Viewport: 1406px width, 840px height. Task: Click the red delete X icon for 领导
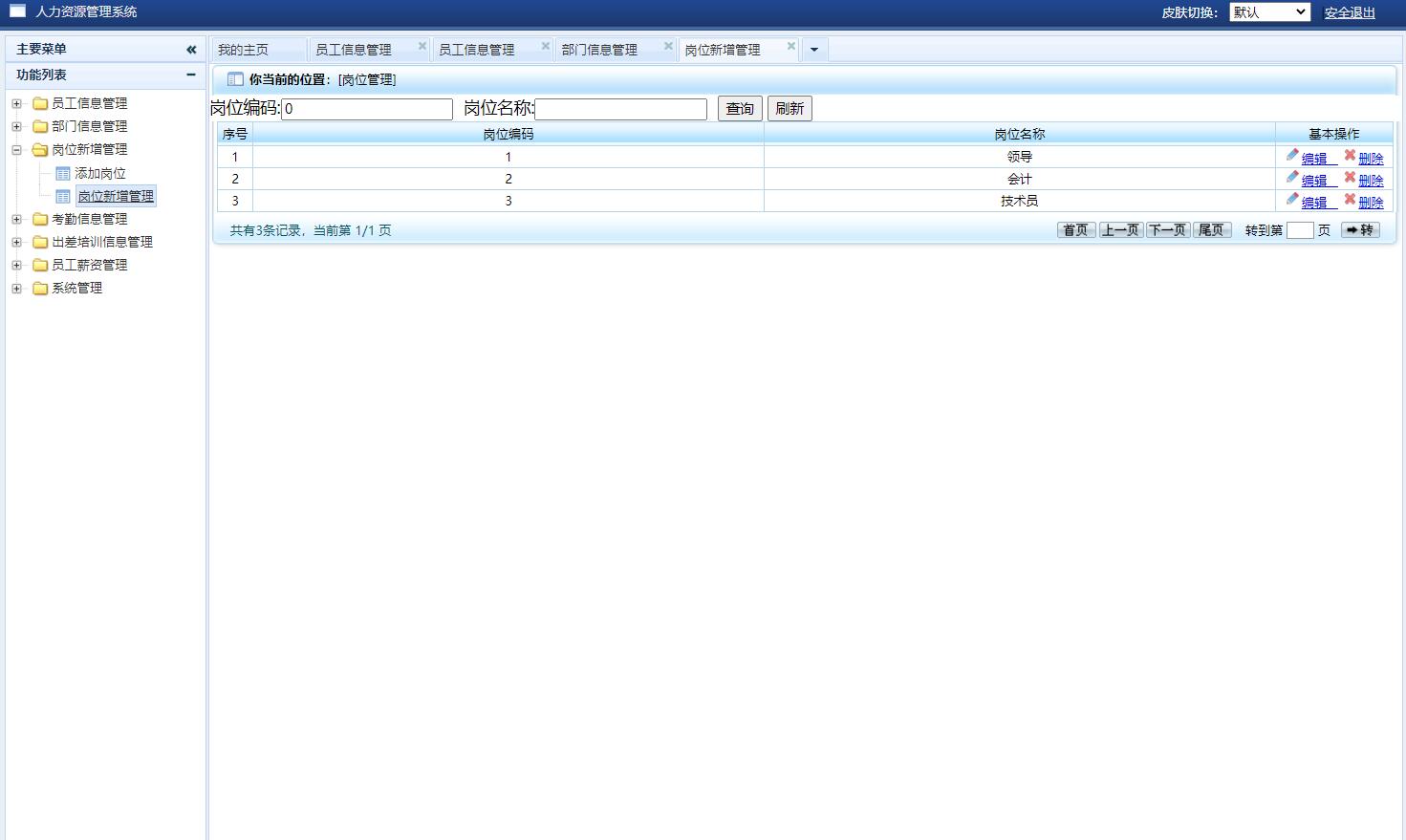coord(1350,155)
